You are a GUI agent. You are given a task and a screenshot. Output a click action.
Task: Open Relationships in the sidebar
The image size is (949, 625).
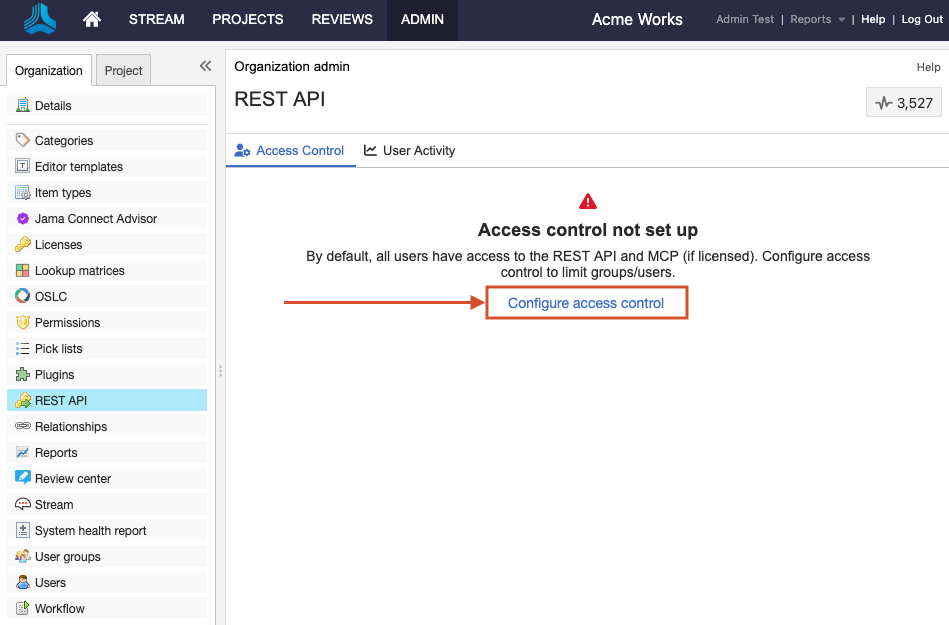[x=107, y=427]
